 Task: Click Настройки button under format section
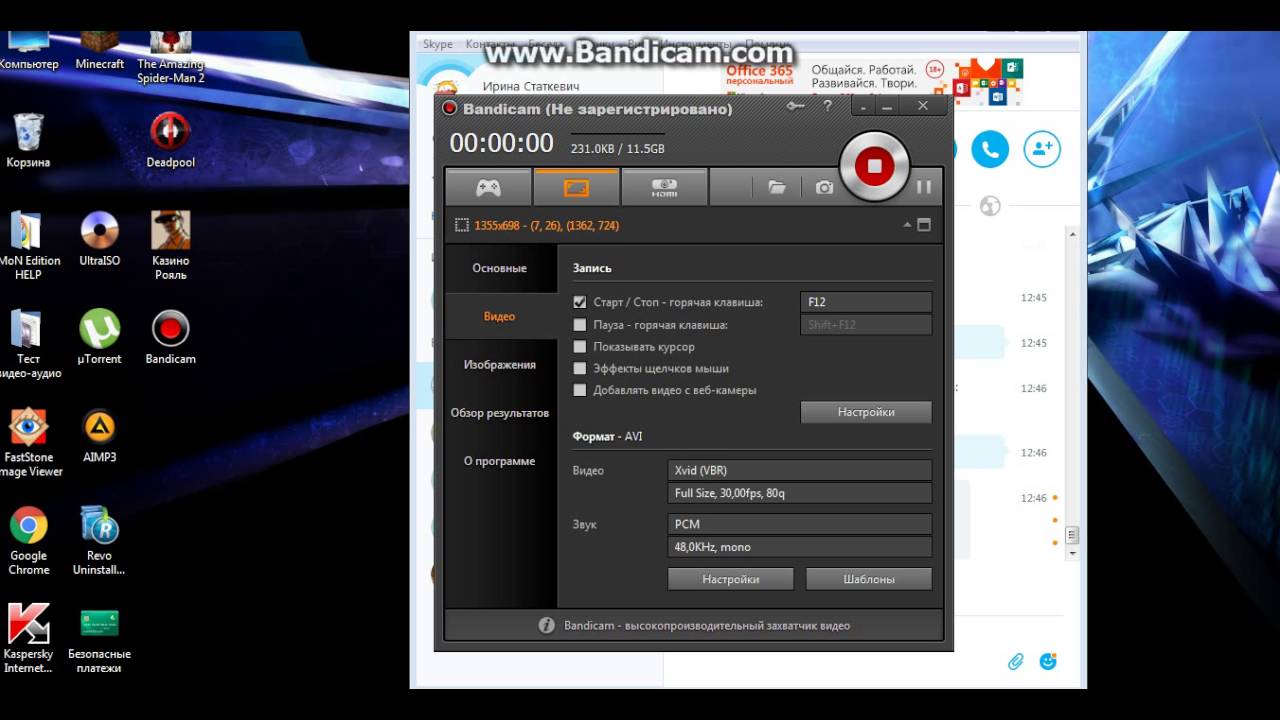(x=731, y=579)
